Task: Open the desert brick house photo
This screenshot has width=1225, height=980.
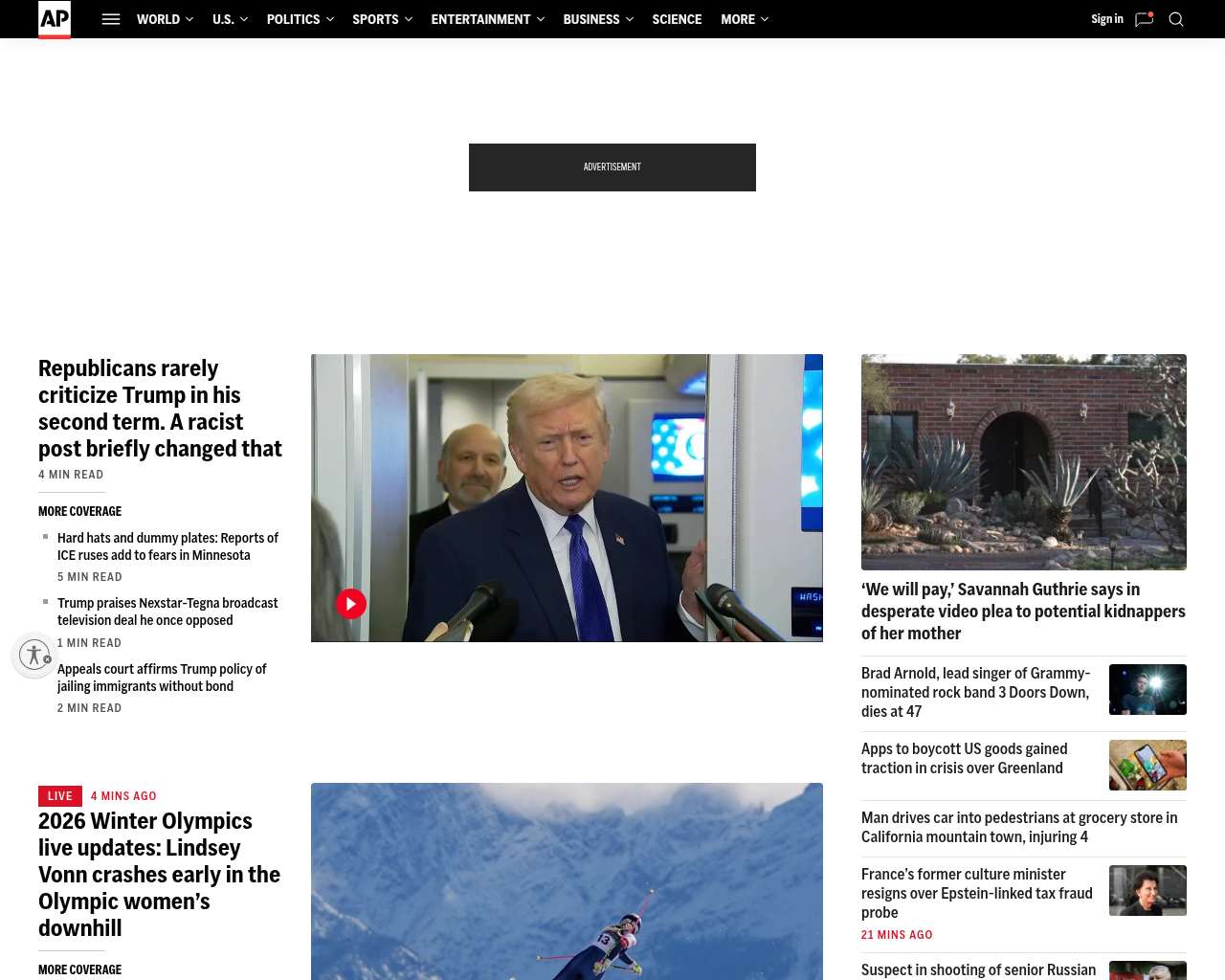Action: [x=1023, y=462]
